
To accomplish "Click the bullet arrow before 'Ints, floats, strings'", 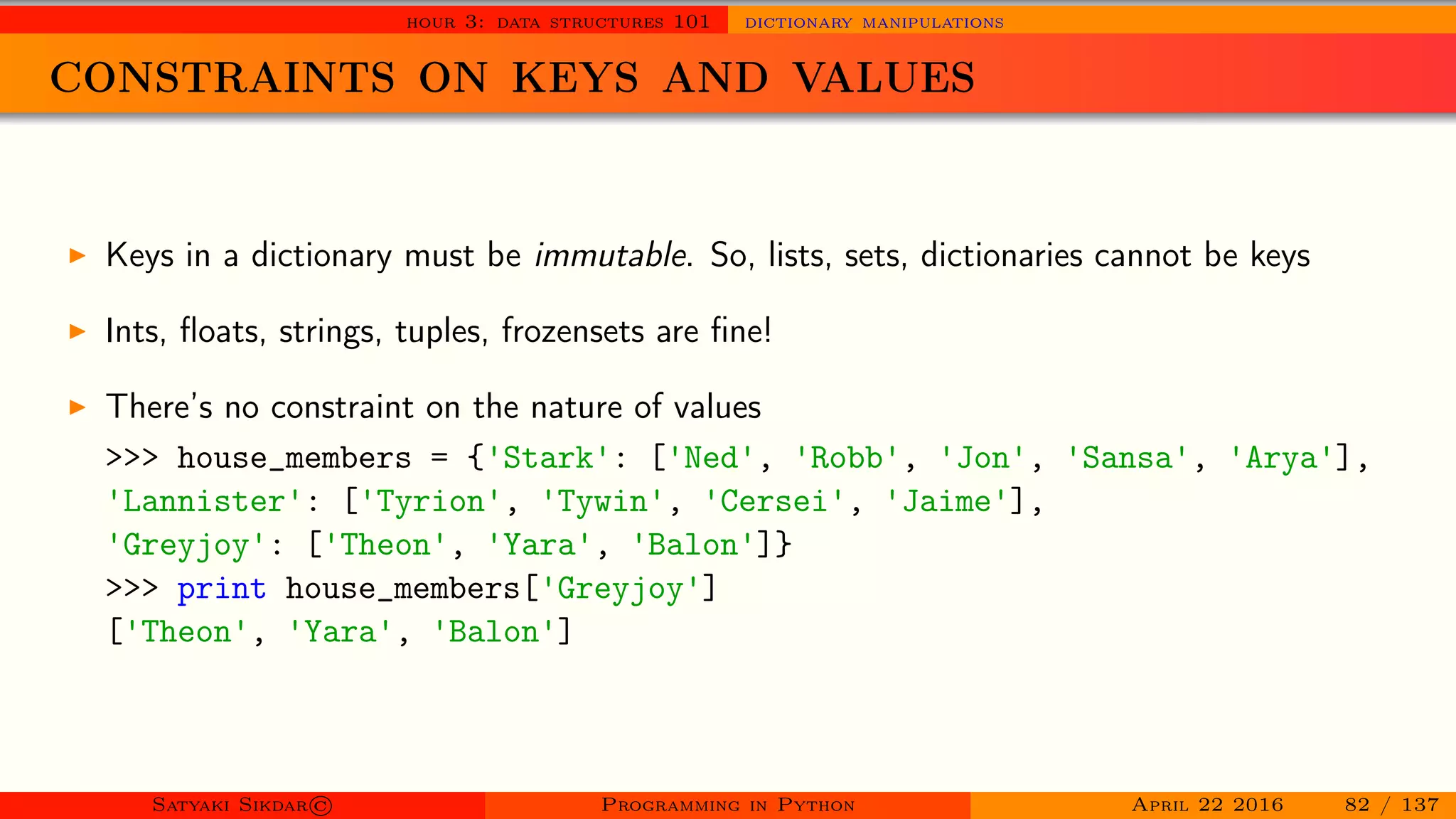I will click(77, 331).
